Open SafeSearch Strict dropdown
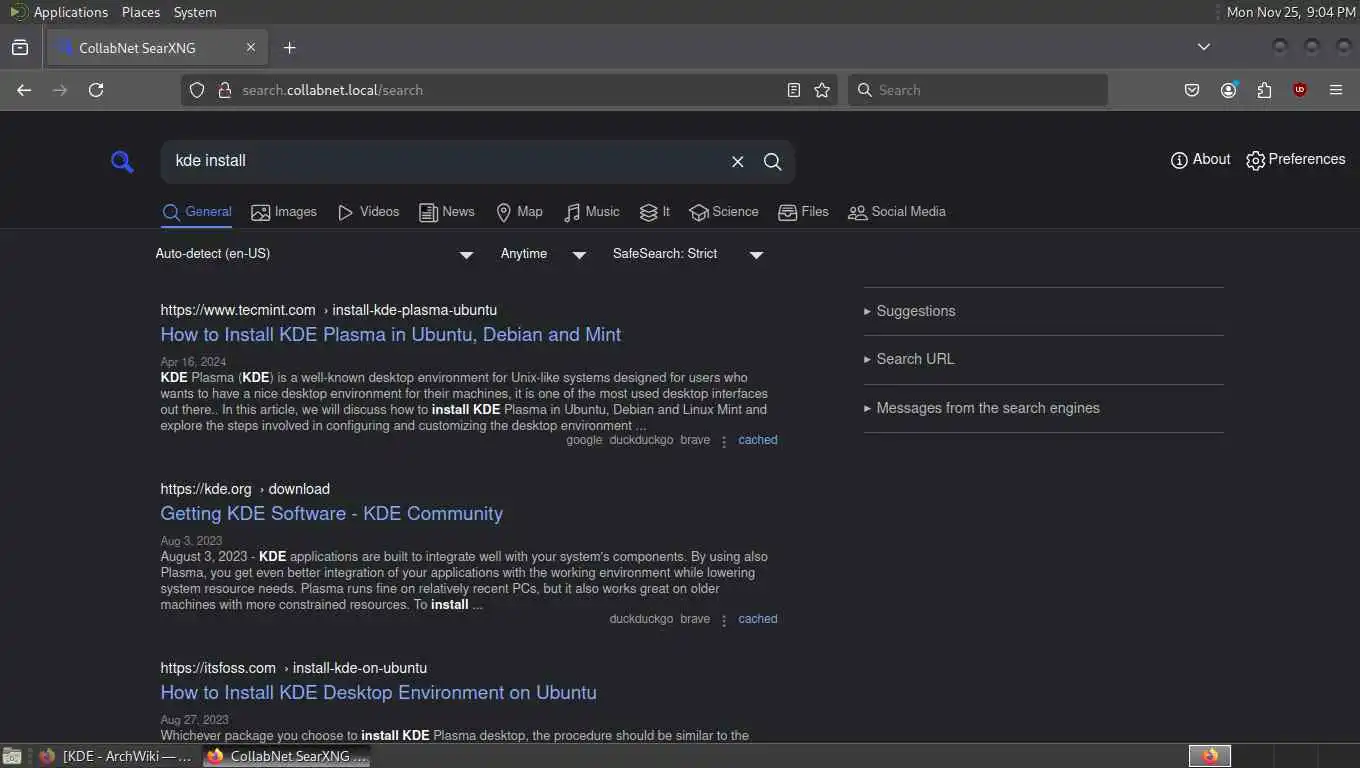The image size is (1360, 768). (x=688, y=254)
